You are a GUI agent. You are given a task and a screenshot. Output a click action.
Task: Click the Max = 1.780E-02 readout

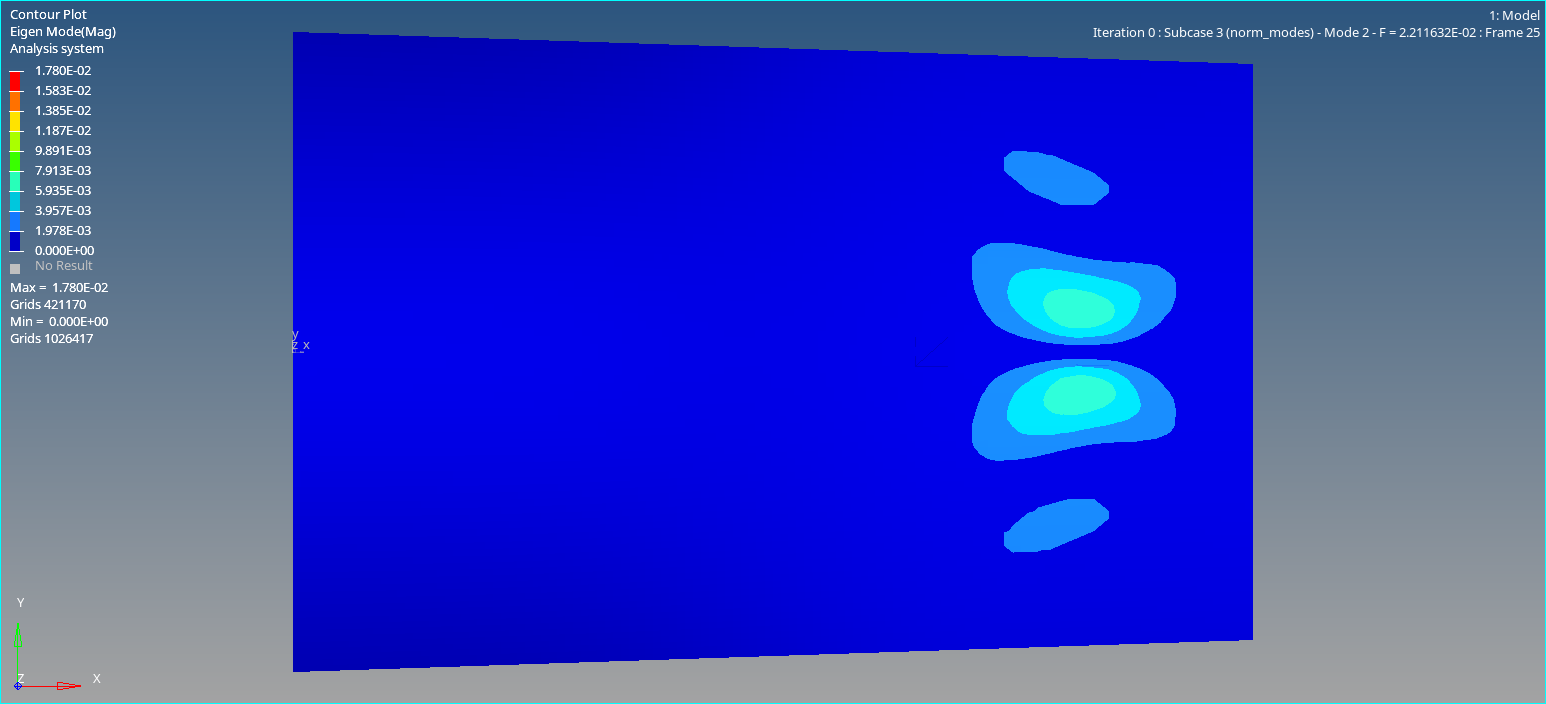[x=59, y=288]
